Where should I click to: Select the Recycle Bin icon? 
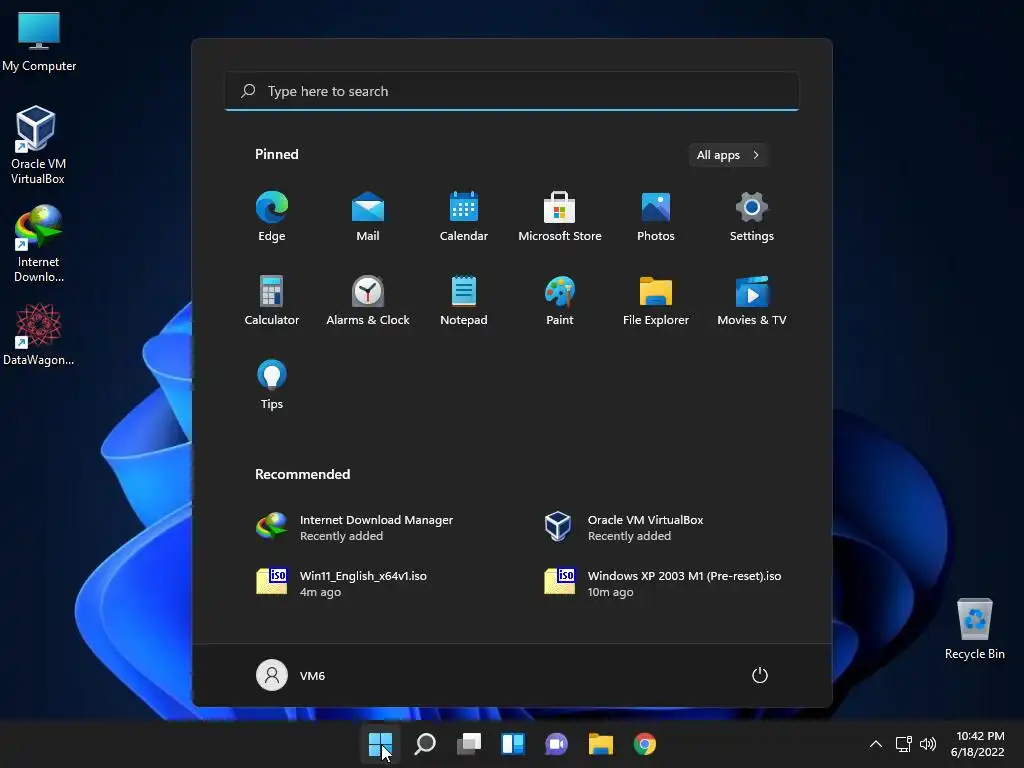click(974, 628)
